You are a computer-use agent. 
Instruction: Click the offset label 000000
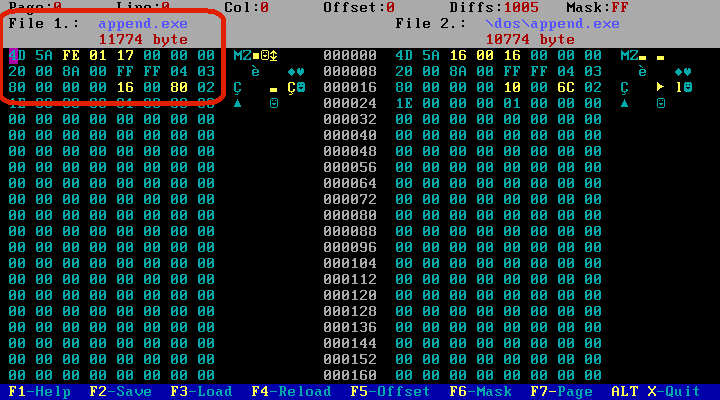[350, 56]
